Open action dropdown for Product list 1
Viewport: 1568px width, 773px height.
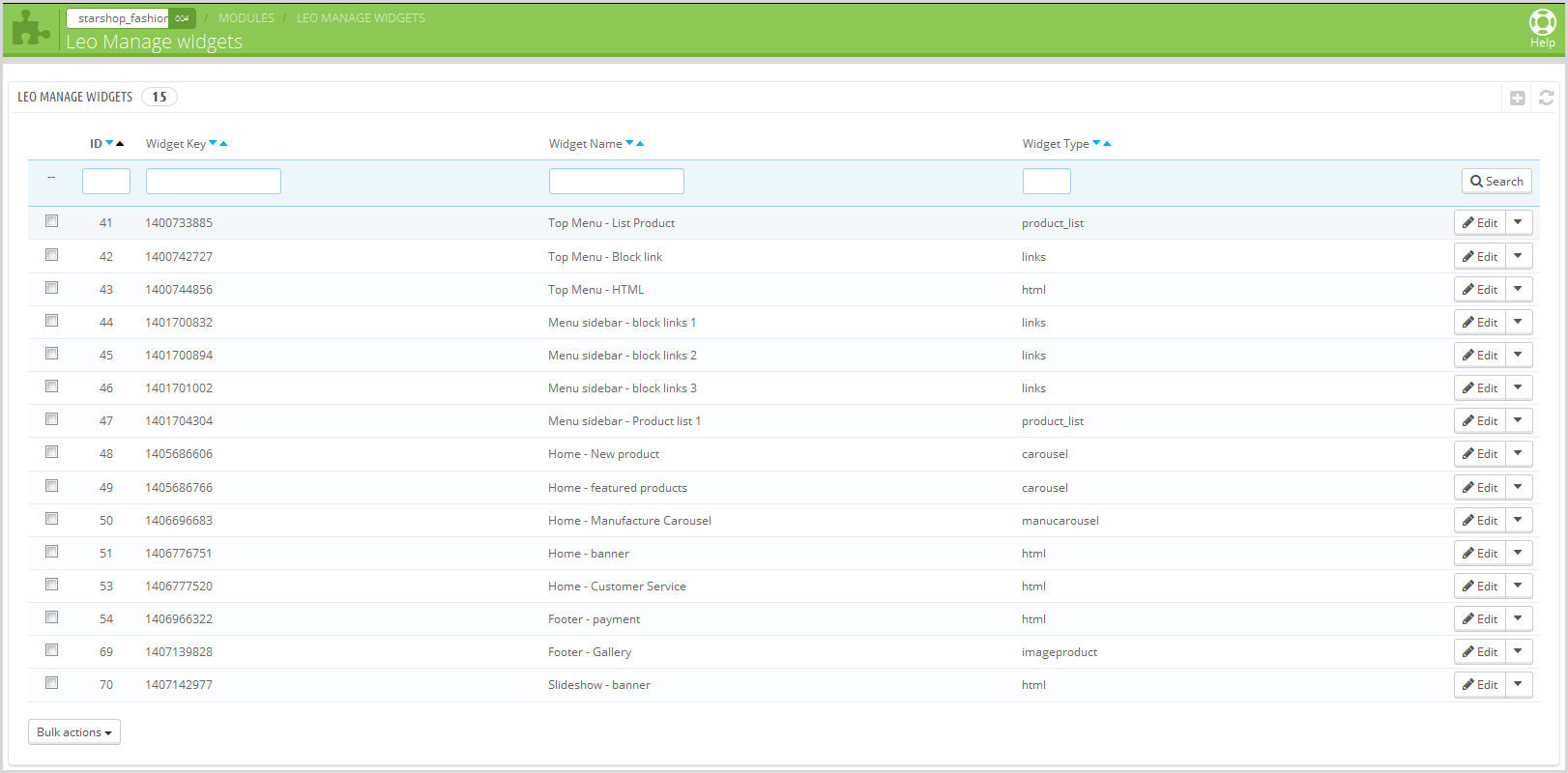tap(1519, 420)
